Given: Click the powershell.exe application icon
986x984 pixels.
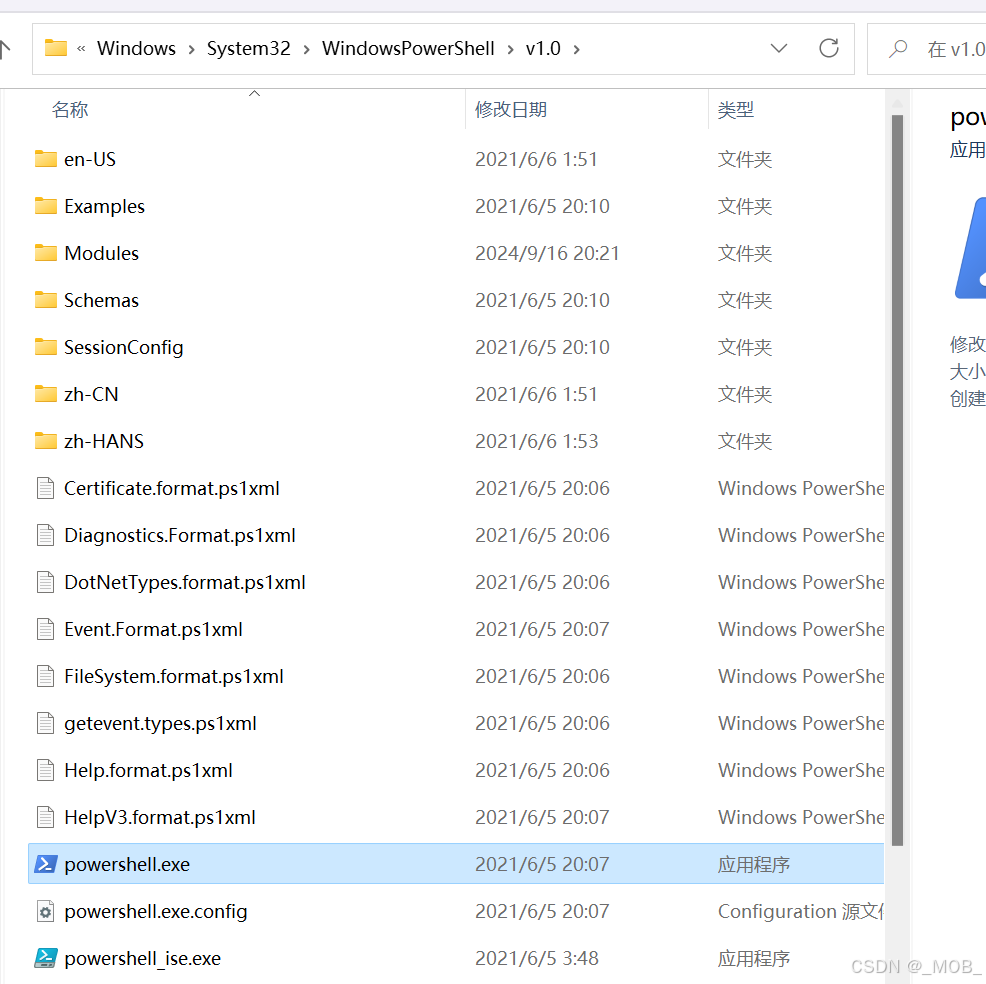Looking at the screenshot, I should 46,864.
